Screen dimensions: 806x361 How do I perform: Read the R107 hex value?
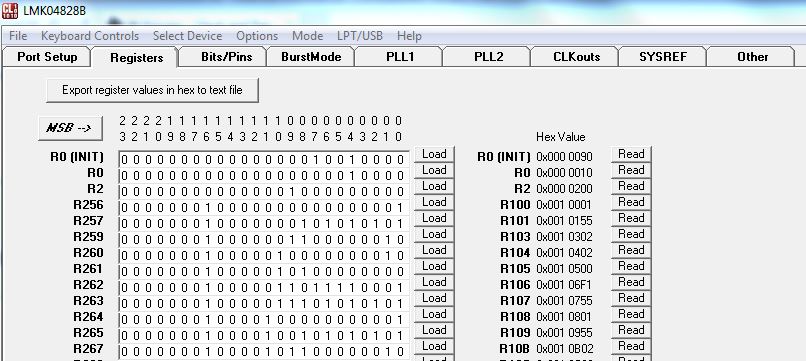631,297
